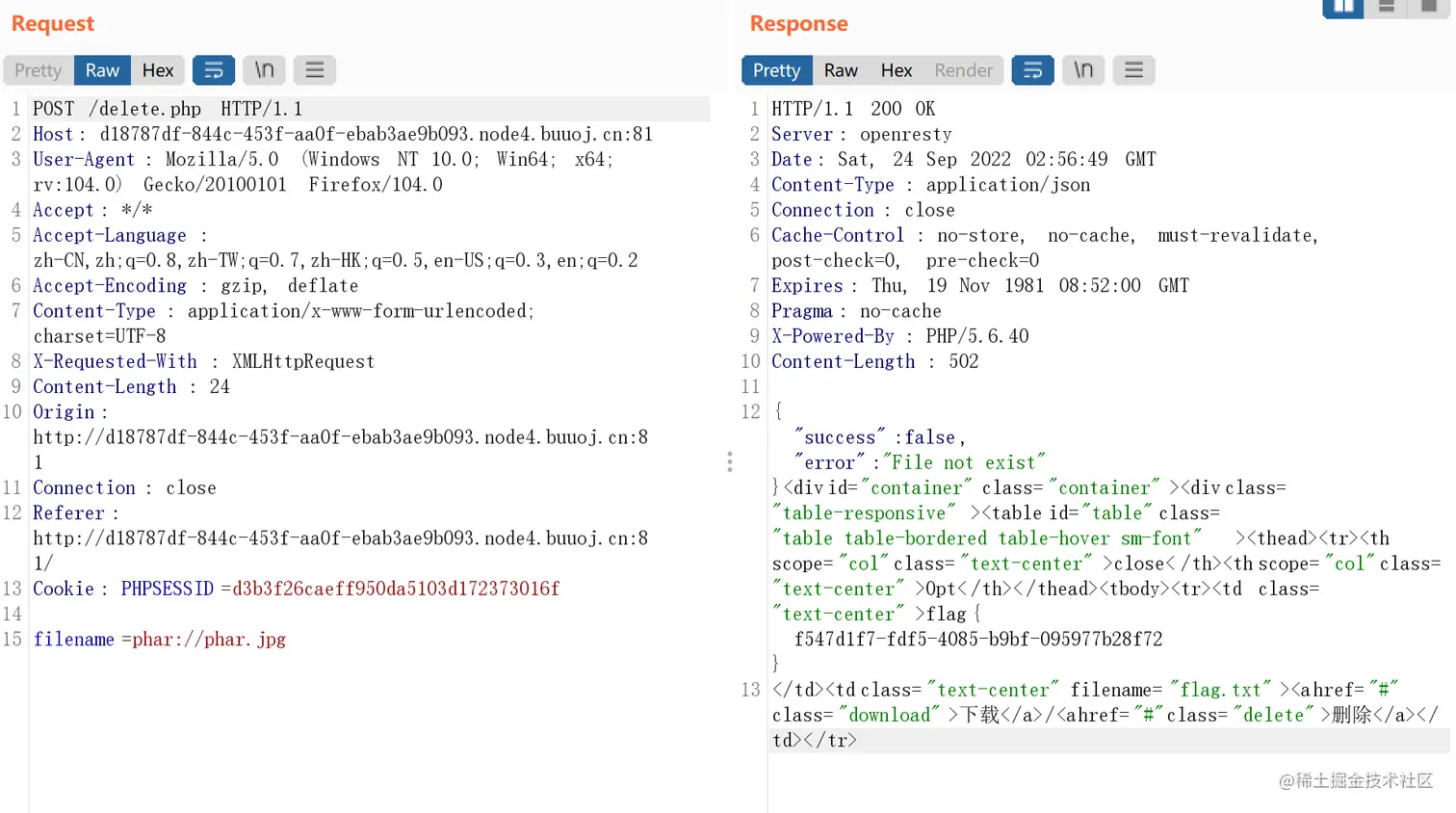This screenshot has width=1456, height=813.
Task: Click the "flag.txt" filename attribute value
Action: (1220, 690)
